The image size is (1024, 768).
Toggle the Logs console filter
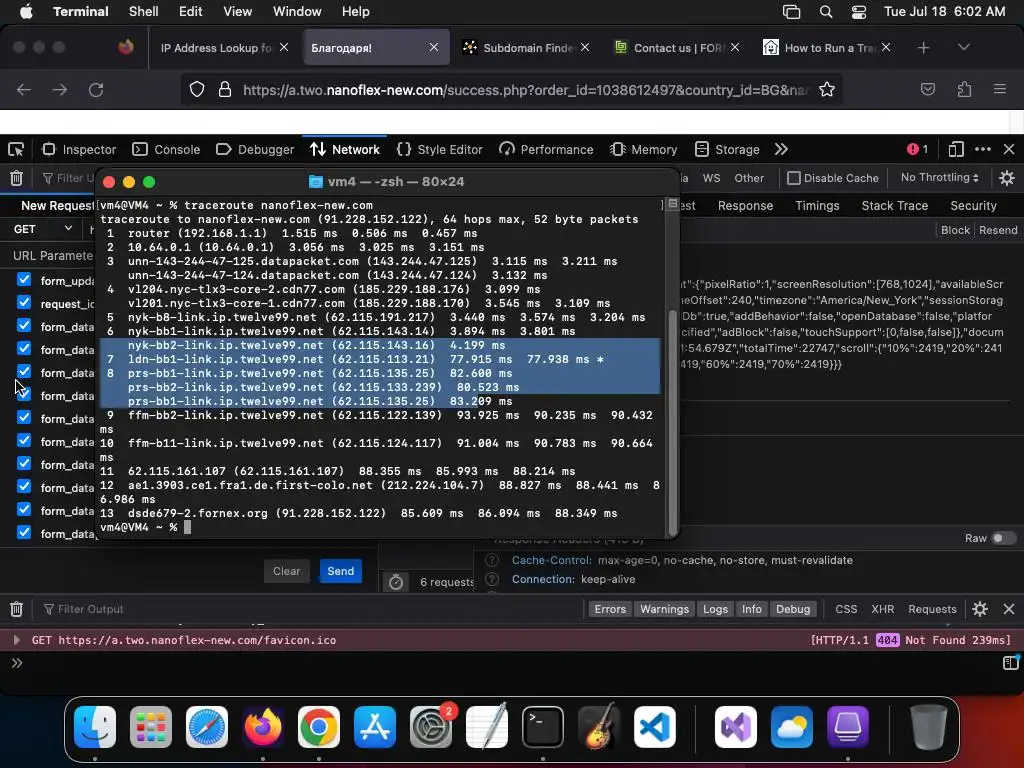(x=715, y=609)
